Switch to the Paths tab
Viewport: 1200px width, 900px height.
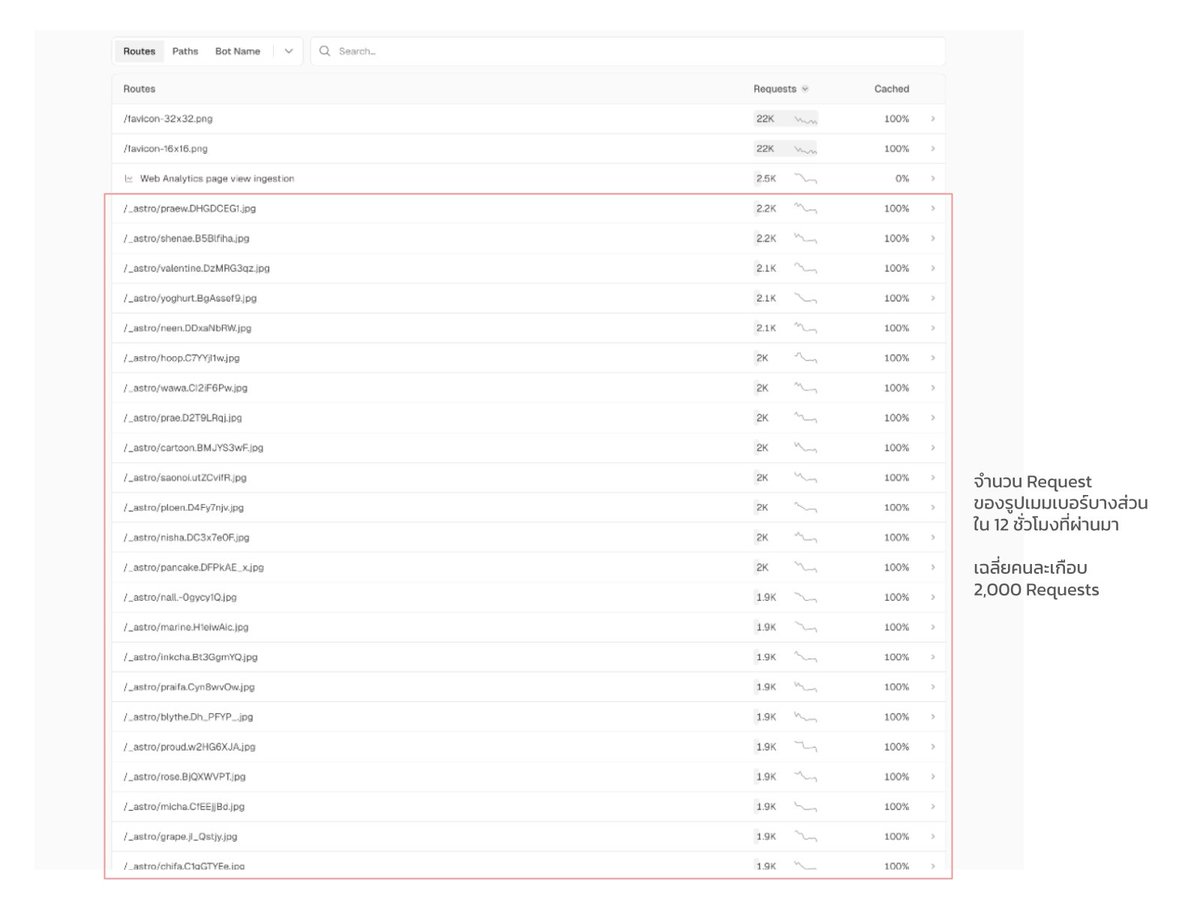(185, 51)
